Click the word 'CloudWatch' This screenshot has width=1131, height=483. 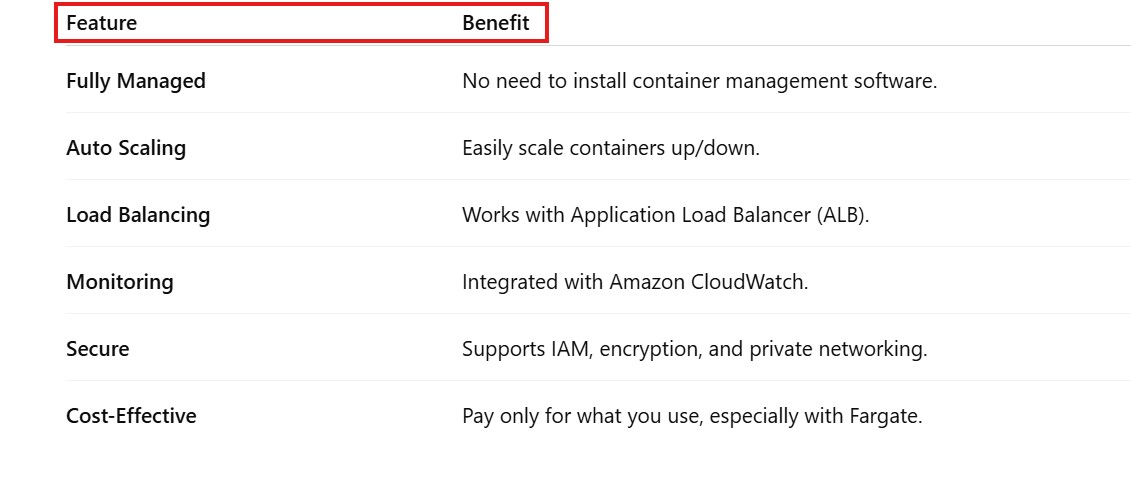click(748, 282)
